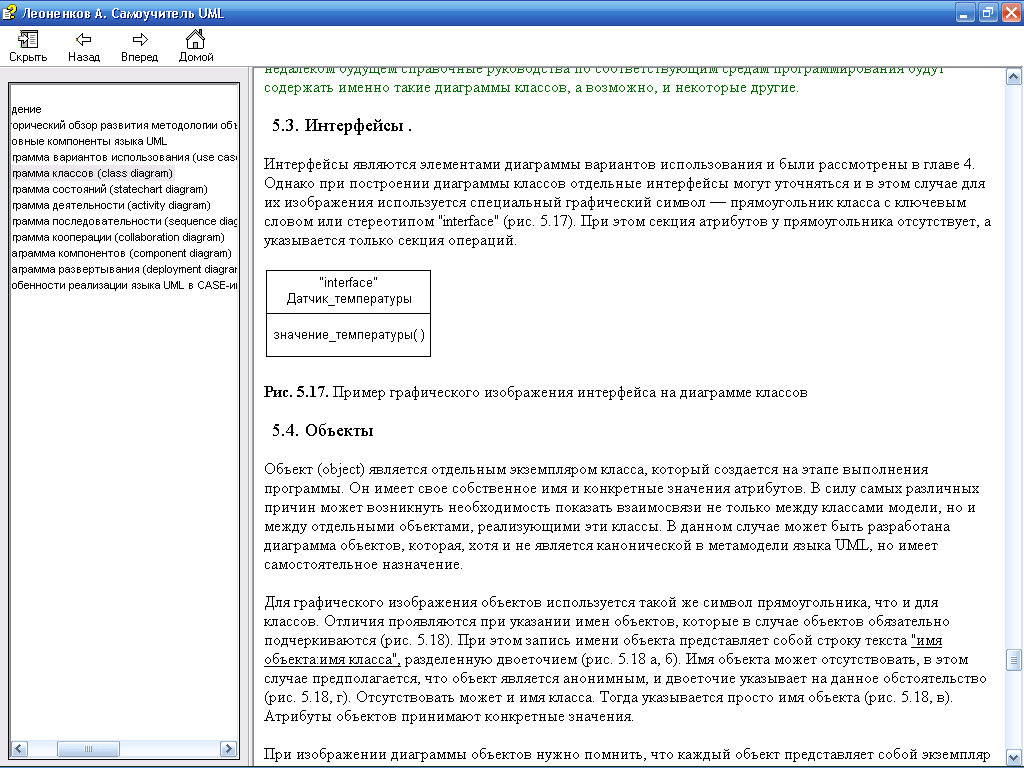Click the up arrow of the page vertical scrollbar
1024x768 pixels.
pos(1013,77)
